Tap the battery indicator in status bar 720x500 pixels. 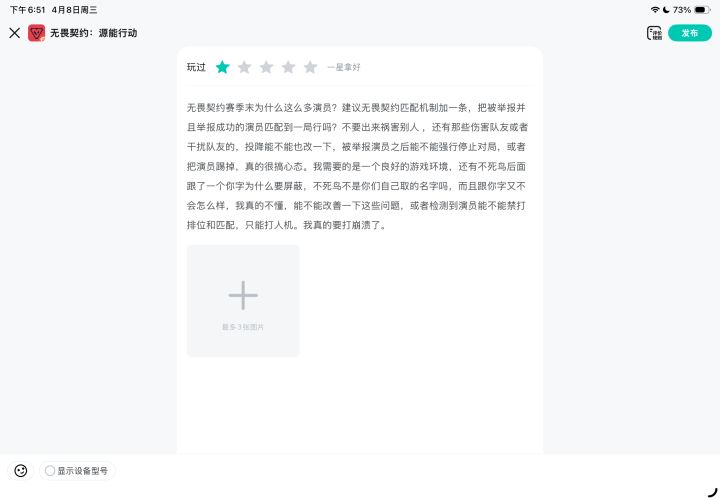(x=702, y=10)
